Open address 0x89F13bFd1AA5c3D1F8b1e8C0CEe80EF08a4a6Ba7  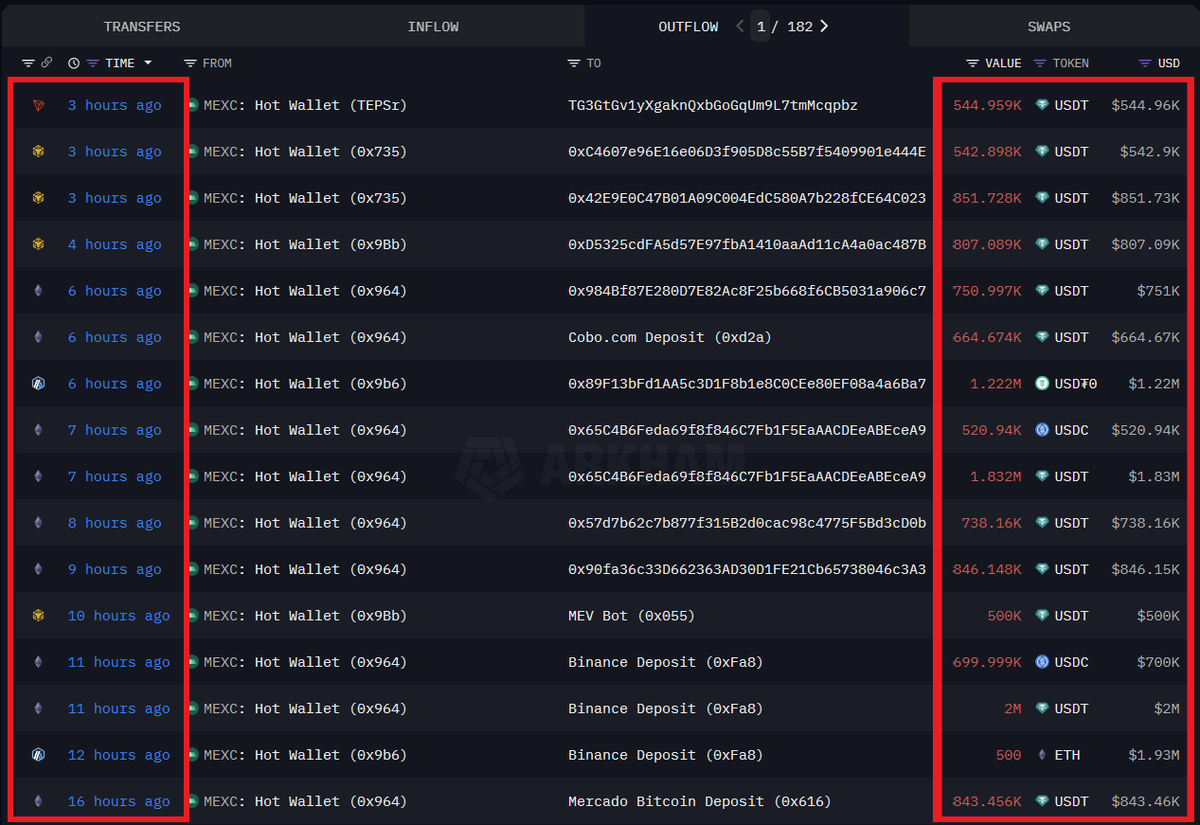point(747,384)
